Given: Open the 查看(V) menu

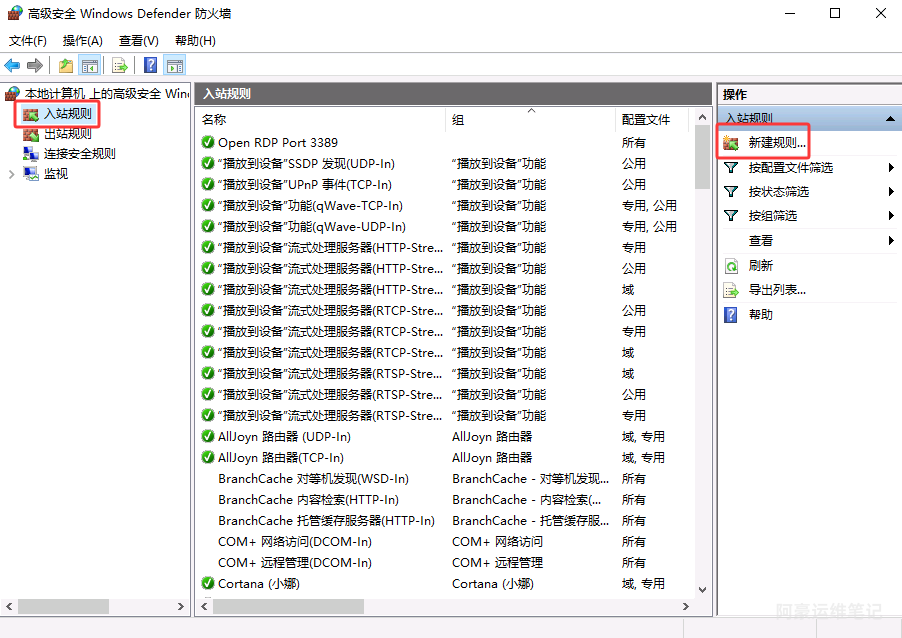Looking at the screenshot, I should click(x=138, y=41).
